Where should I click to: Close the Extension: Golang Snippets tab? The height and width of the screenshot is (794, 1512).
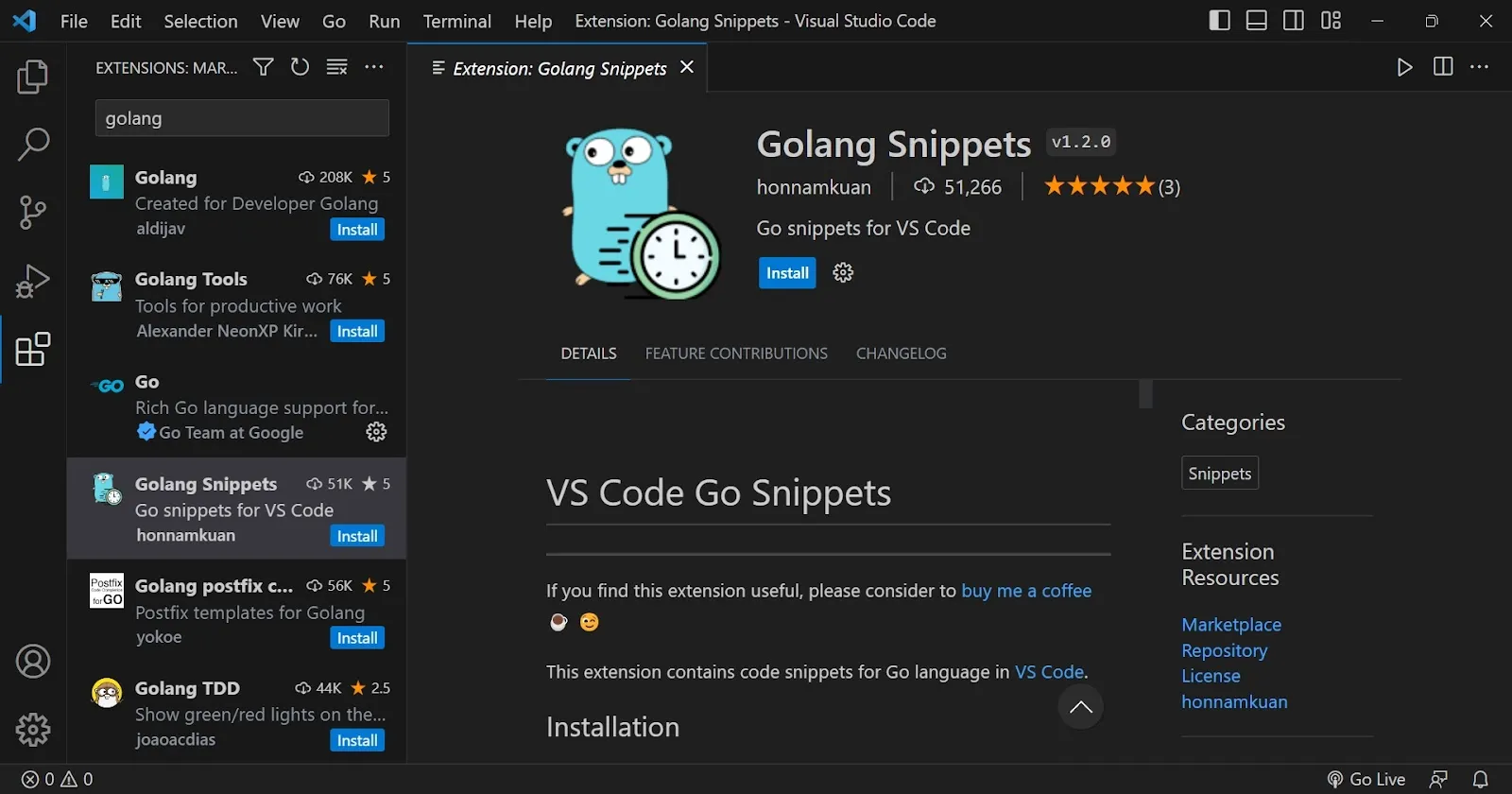pyautogui.click(x=687, y=67)
